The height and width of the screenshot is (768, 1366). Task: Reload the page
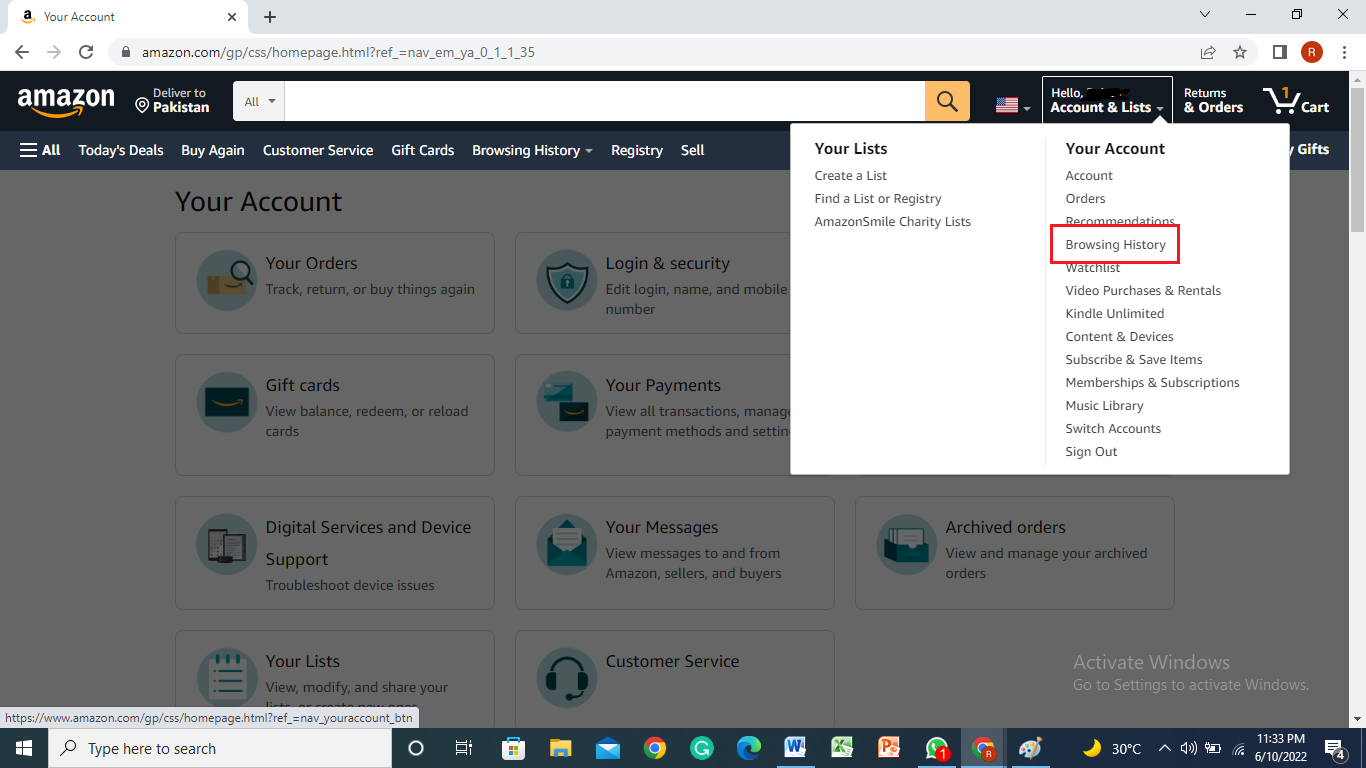pyautogui.click(x=86, y=52)
